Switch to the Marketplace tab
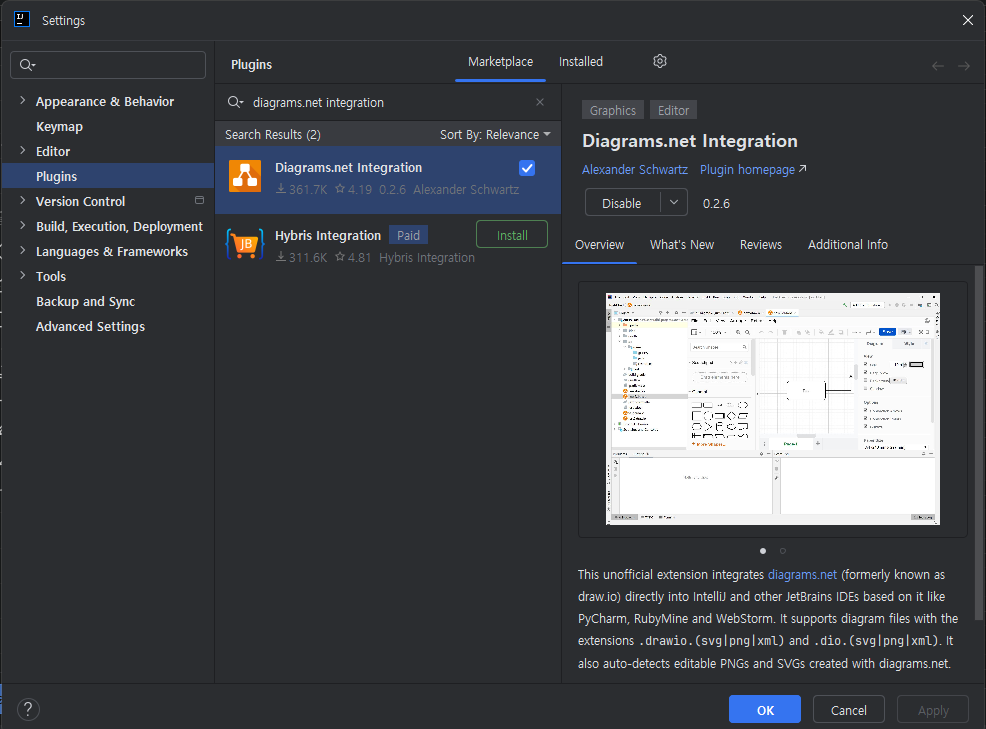986x729 pixels. click(501, 62)
